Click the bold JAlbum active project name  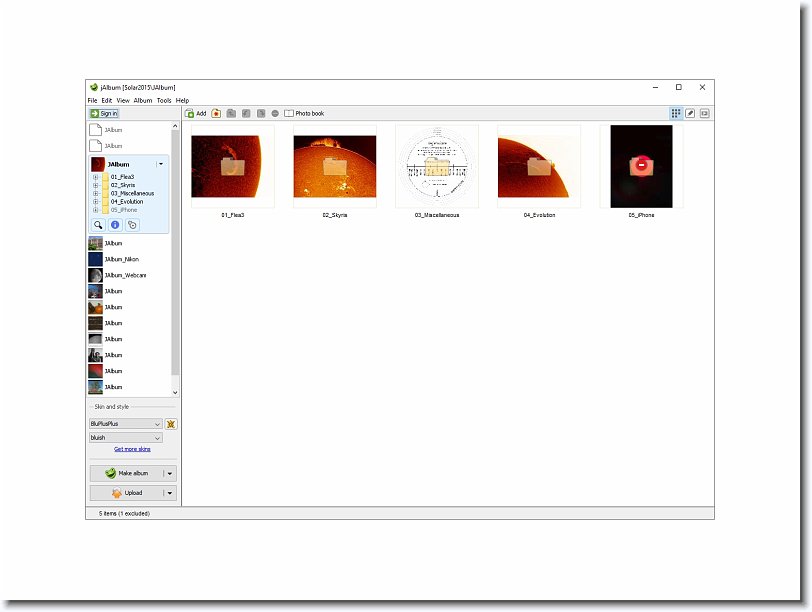coord(118,164)
